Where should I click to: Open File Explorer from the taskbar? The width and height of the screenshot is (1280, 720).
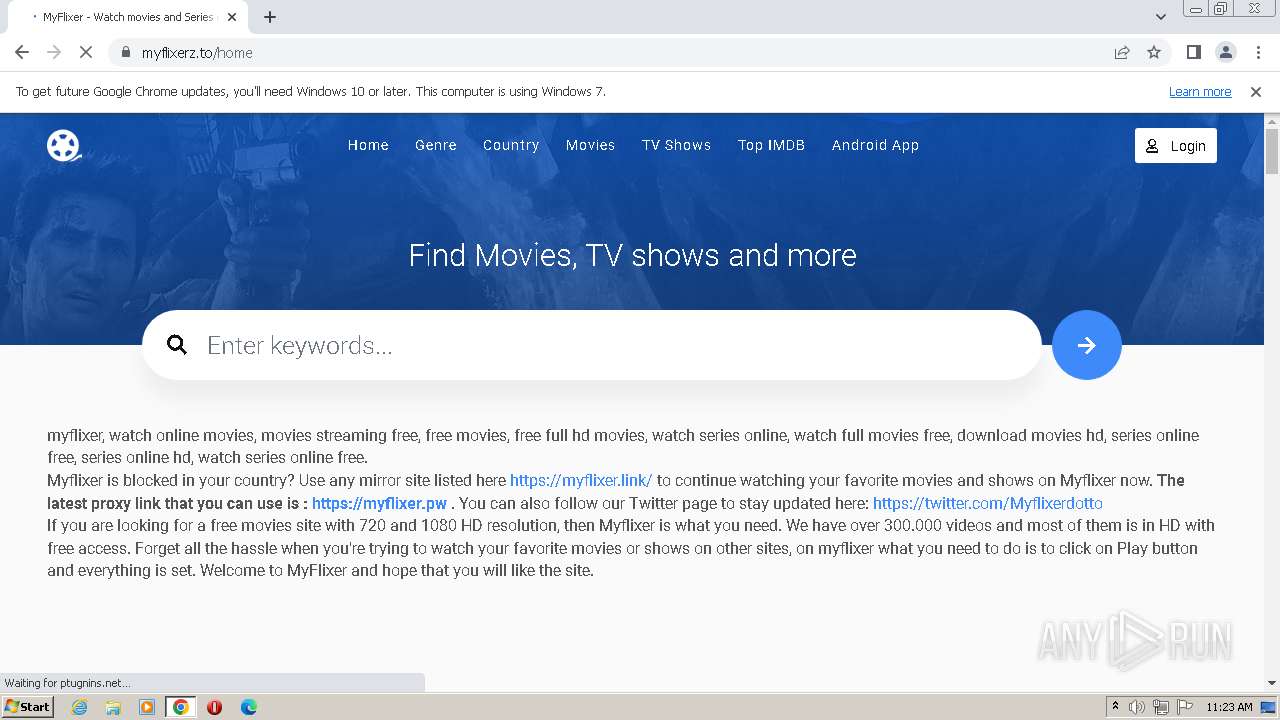click(113, 707)
